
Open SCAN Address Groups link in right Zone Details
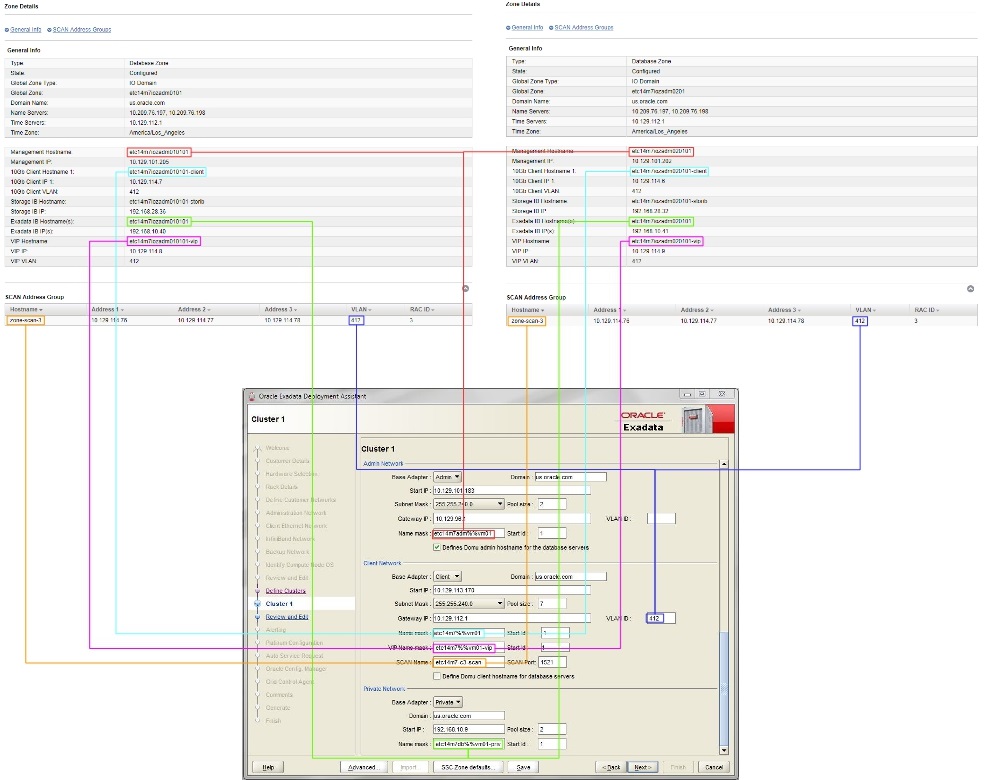584,28
